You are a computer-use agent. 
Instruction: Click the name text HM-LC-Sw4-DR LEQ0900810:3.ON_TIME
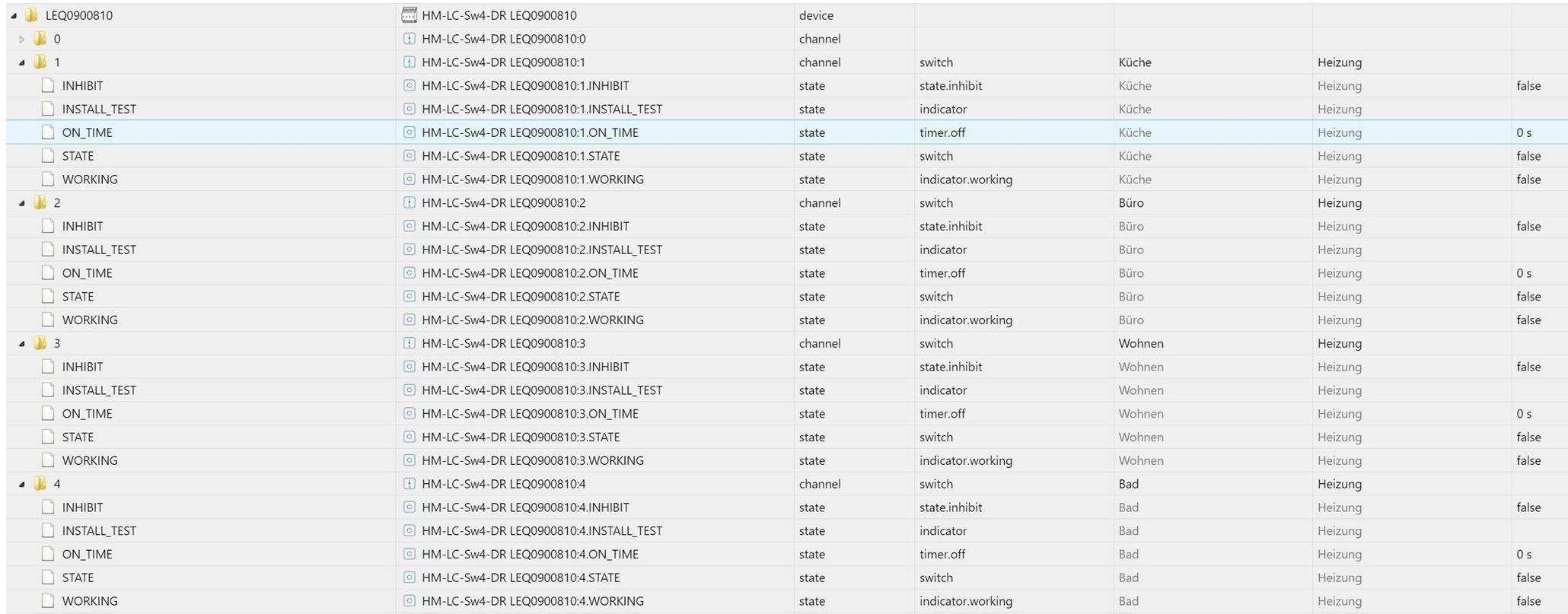pyautogui.click(x=531, y=414)
